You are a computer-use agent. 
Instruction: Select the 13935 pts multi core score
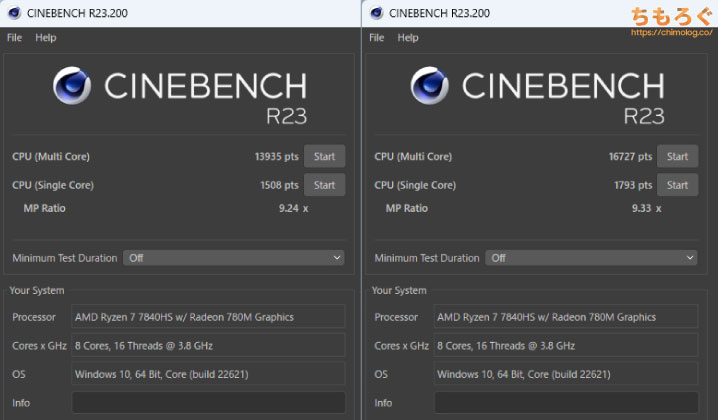tap(277, 157)
